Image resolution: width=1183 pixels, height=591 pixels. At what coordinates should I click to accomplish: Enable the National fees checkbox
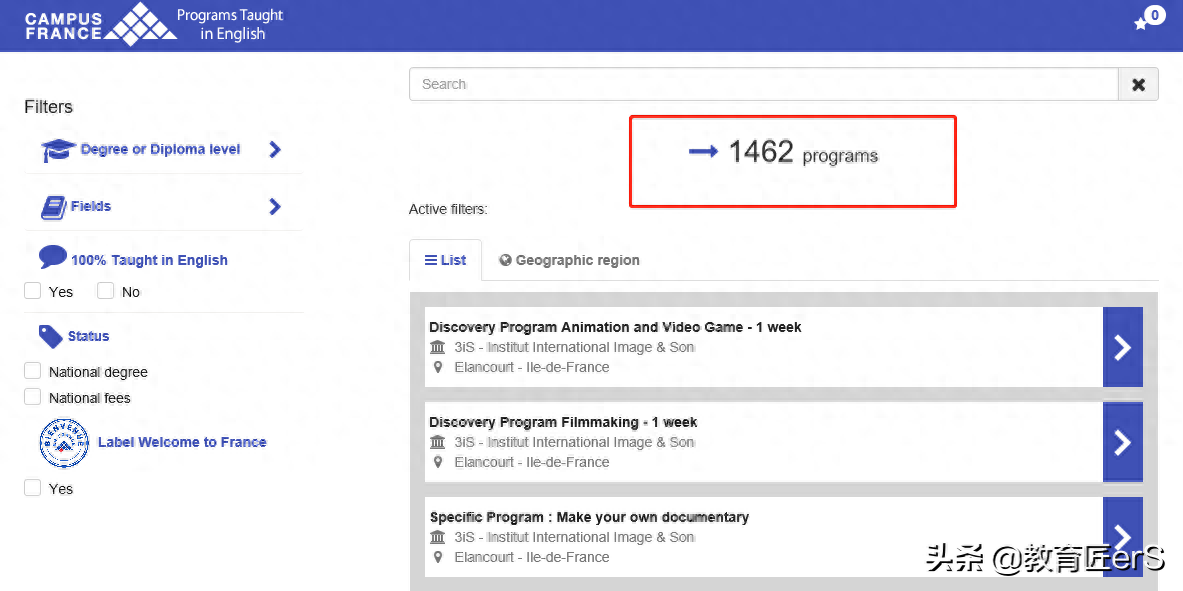[33, 397]
